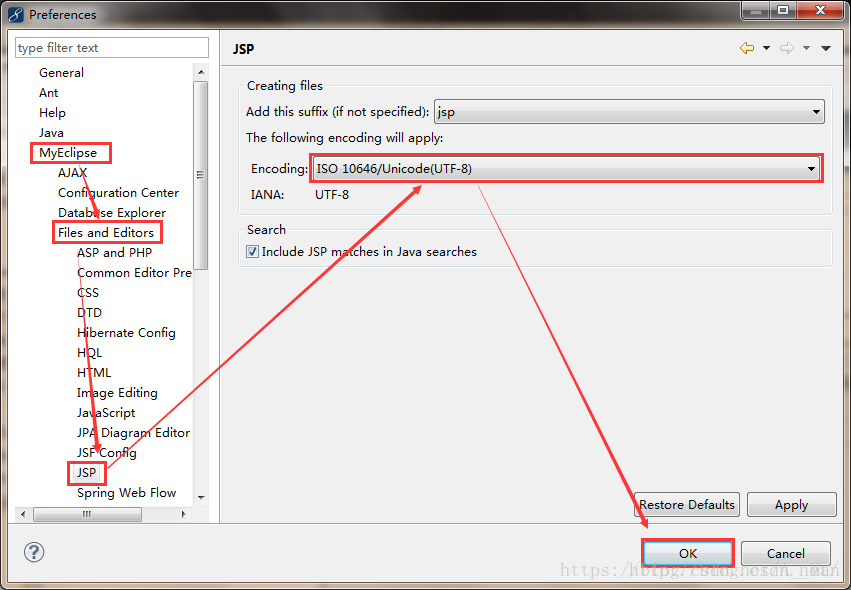Click the tree vertical scrollbar thumb
The width and height of the screenshot is (851, 590).
[201, 175]
